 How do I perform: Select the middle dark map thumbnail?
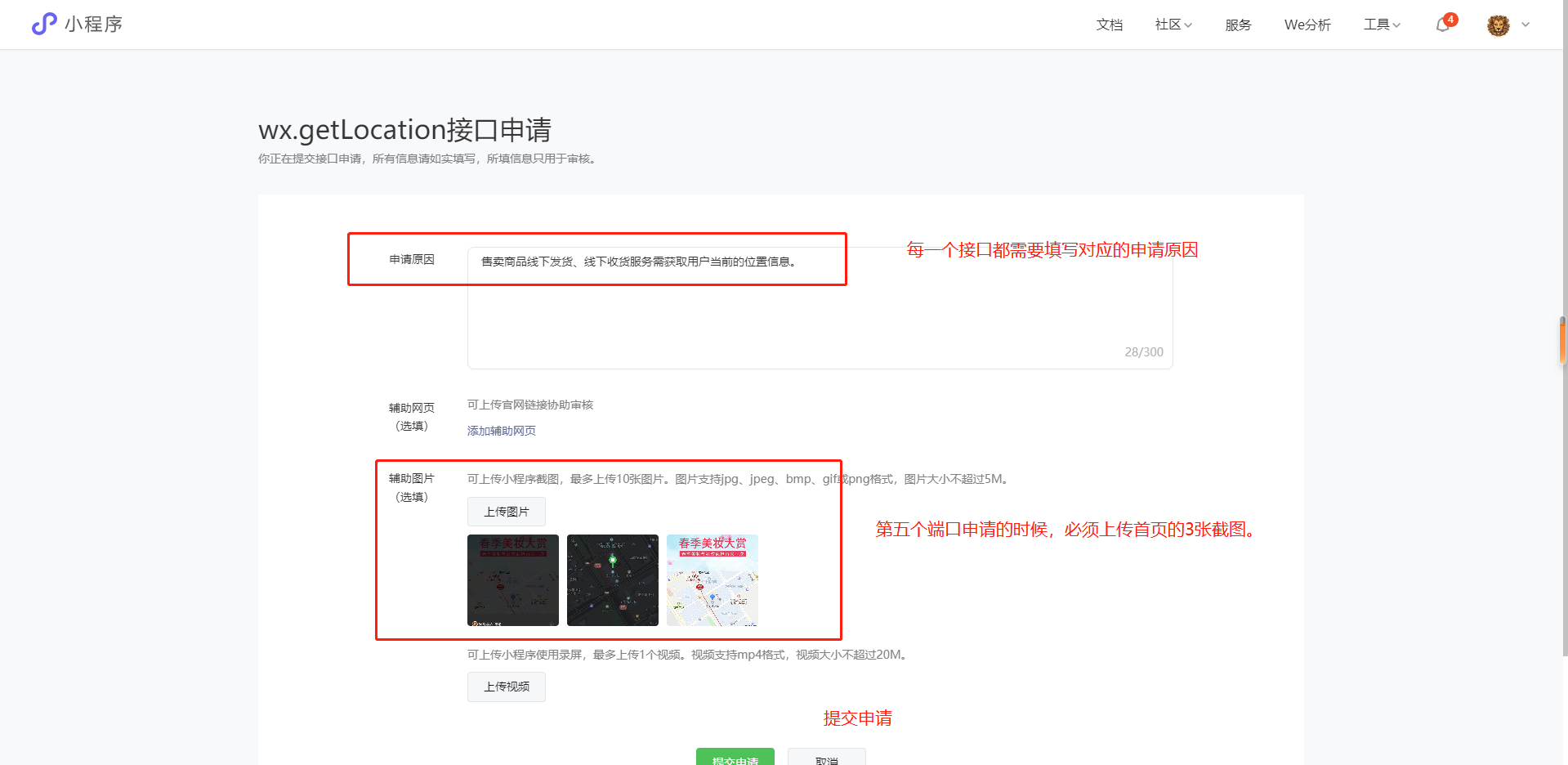point(613,580)
